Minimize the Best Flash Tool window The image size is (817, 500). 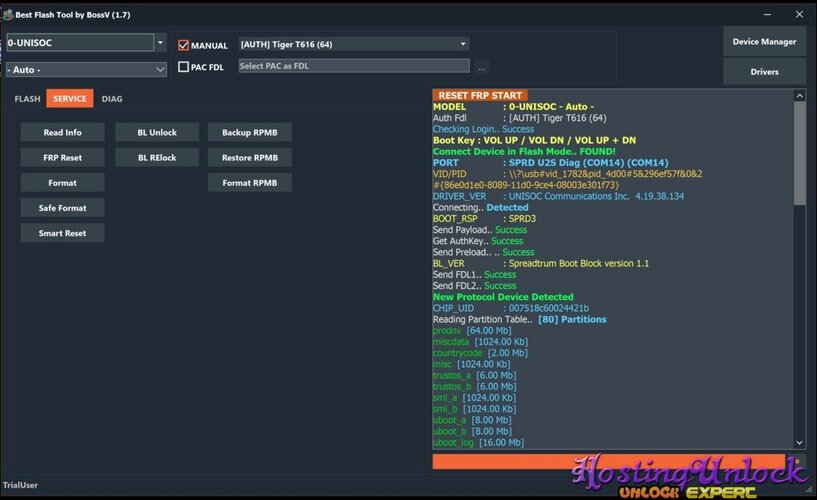coord(767,15)
